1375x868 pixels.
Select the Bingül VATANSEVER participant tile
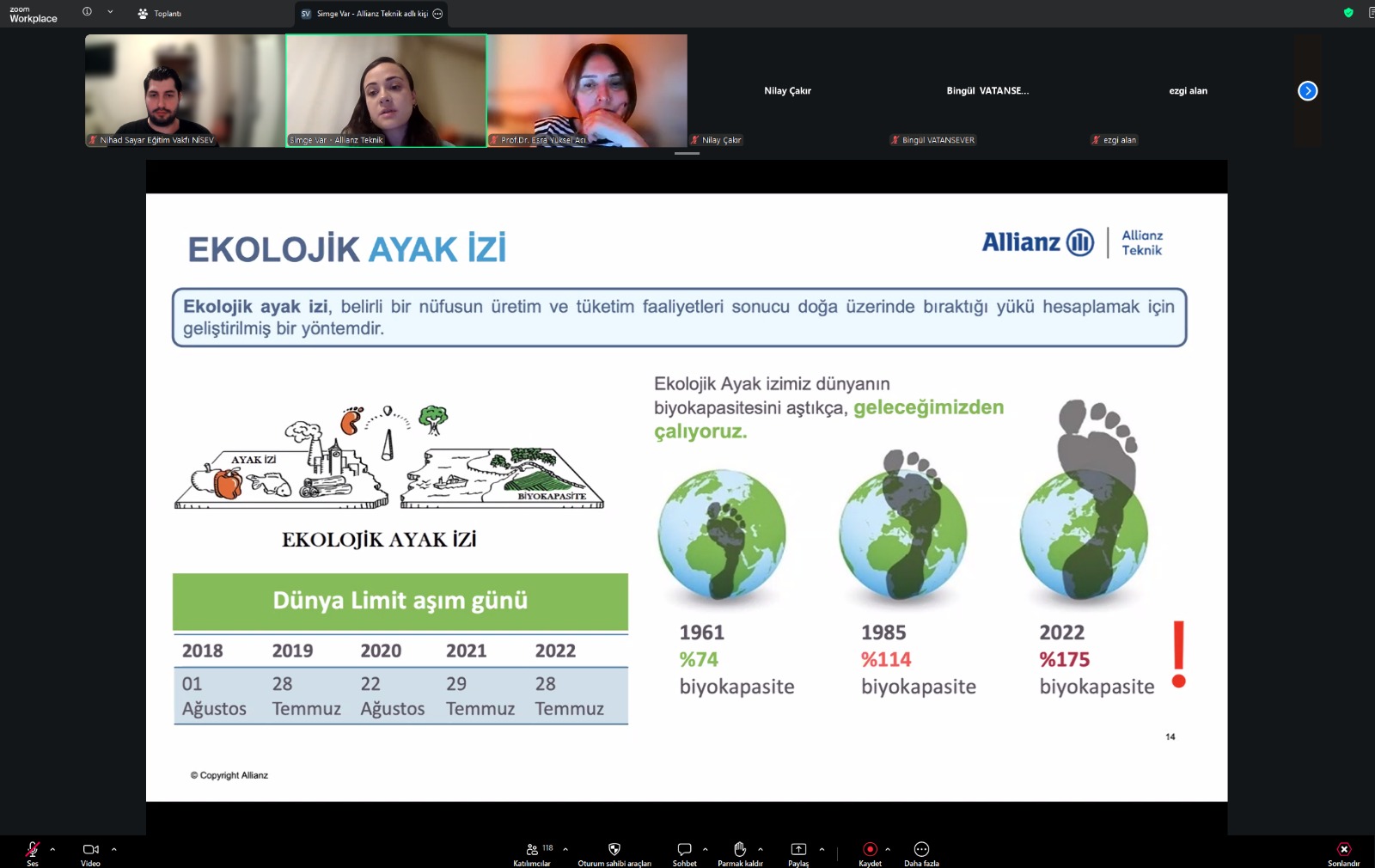(x=988, y=90)
